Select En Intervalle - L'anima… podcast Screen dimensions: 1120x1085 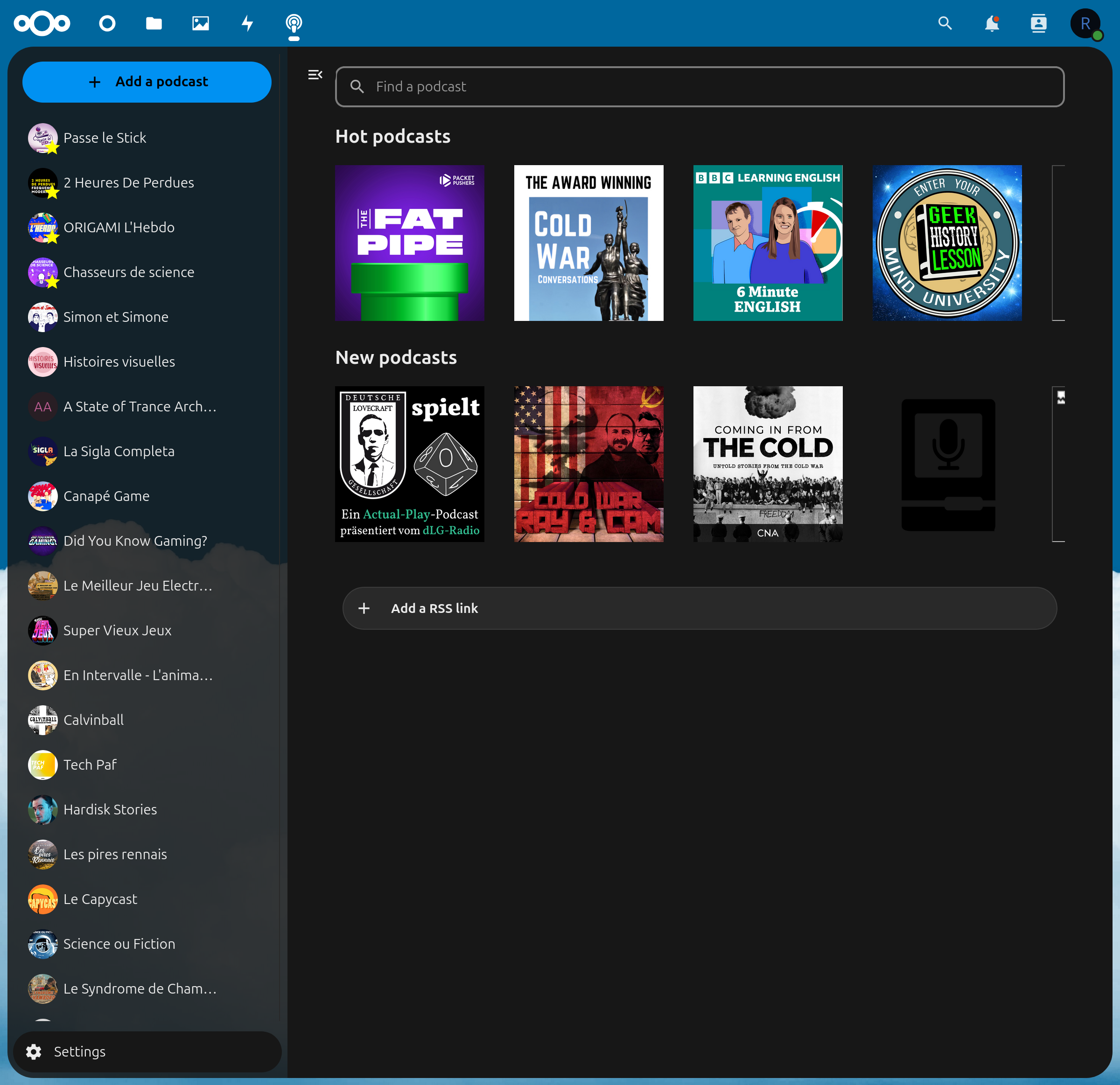pyautogui.click(x=147, y=675)
